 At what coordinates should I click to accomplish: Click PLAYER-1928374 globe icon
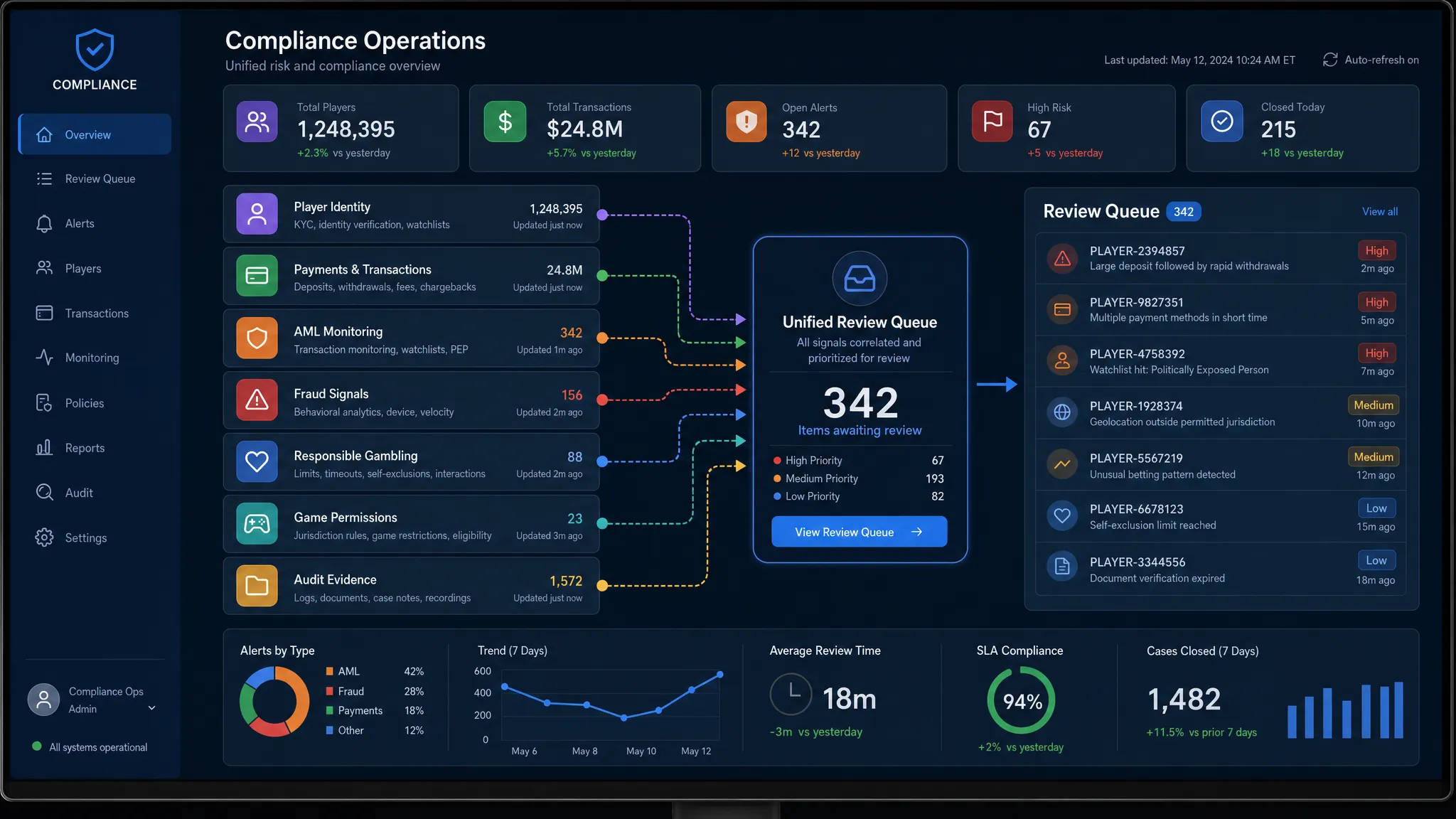point(1062,412)
